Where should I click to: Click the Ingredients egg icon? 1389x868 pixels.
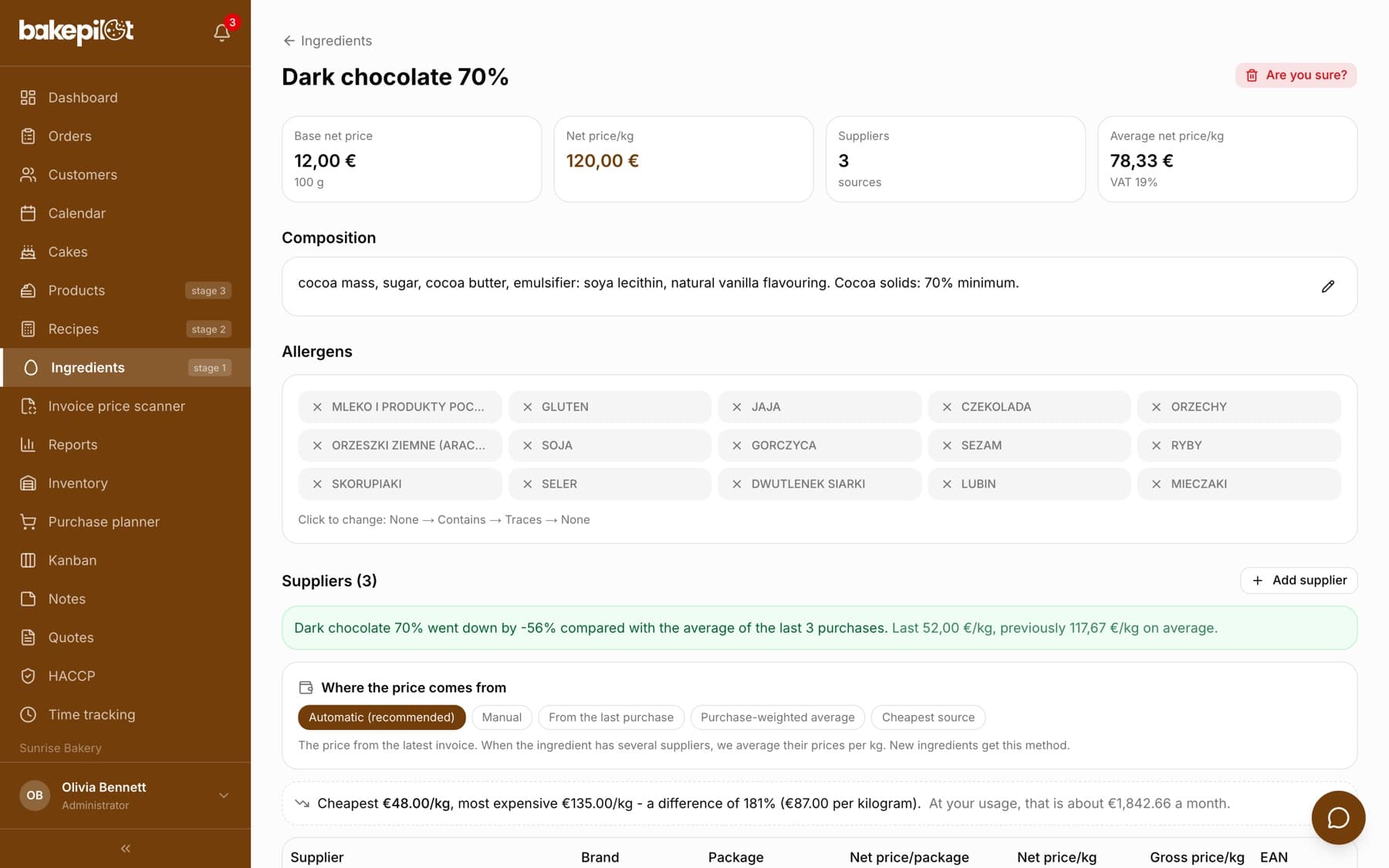(31, 367)
